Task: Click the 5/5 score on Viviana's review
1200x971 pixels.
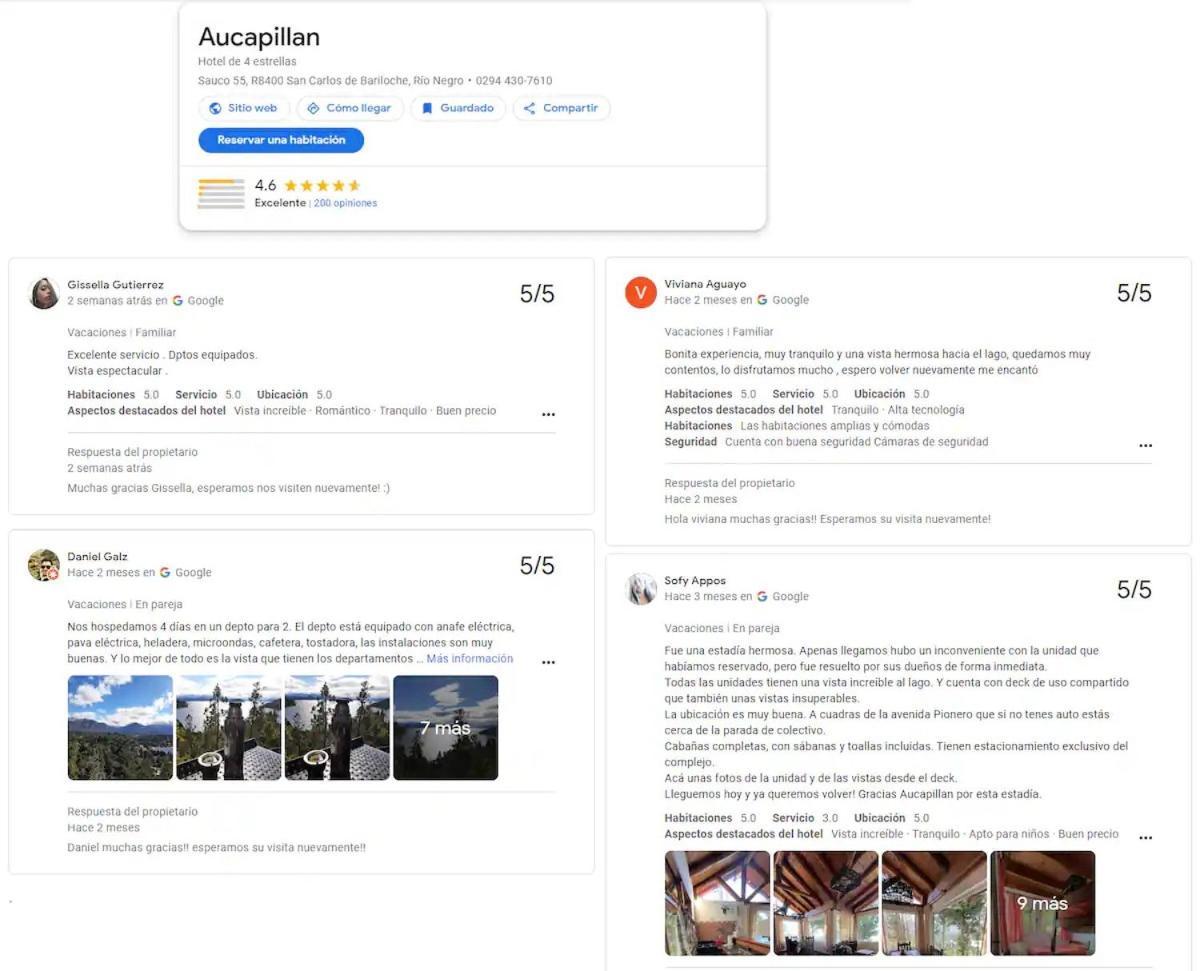Action: pos(1134,293)
